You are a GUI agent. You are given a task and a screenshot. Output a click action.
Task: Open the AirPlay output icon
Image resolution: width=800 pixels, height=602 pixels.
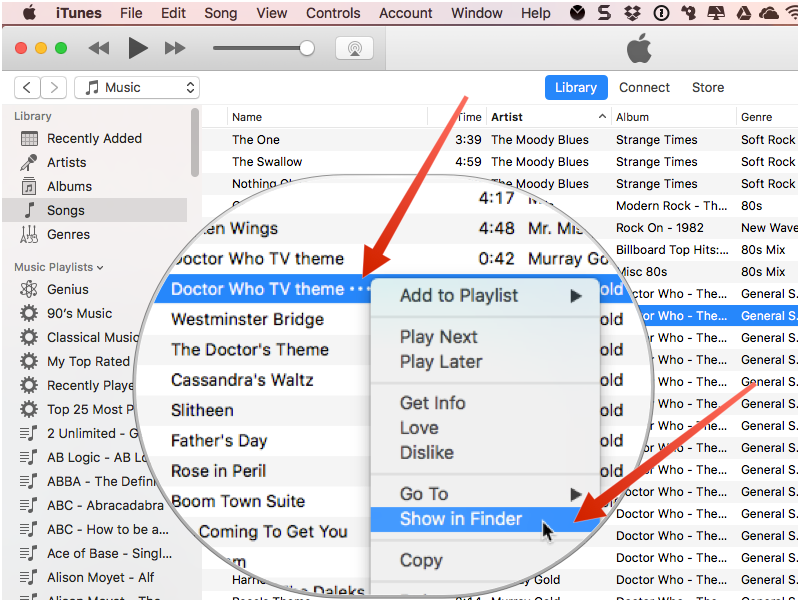[x=354, y=48]
